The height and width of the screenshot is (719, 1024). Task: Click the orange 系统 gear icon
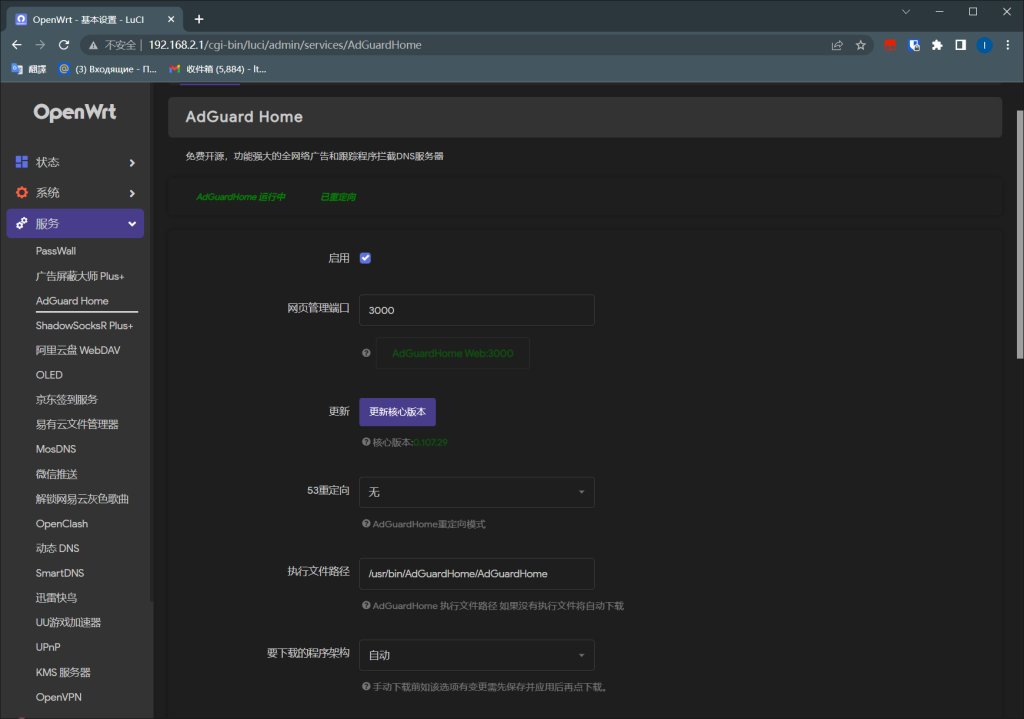click(21, 192)
